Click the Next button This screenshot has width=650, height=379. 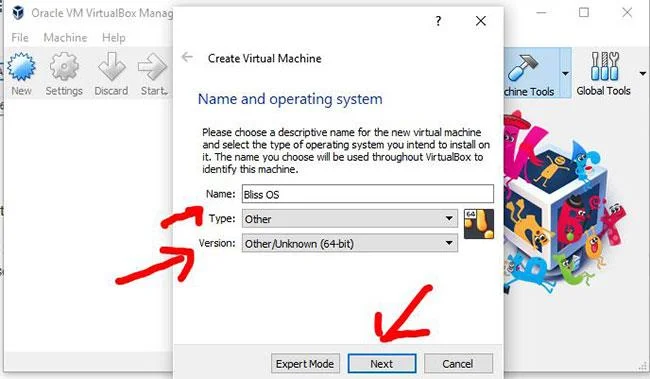click(382, 364)
